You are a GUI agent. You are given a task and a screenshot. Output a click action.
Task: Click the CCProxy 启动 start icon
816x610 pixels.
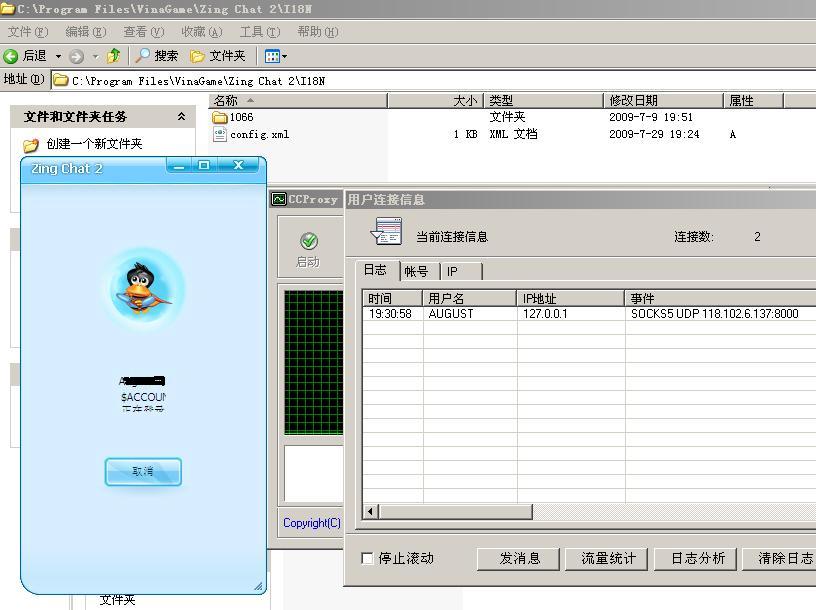pos(309,241)
